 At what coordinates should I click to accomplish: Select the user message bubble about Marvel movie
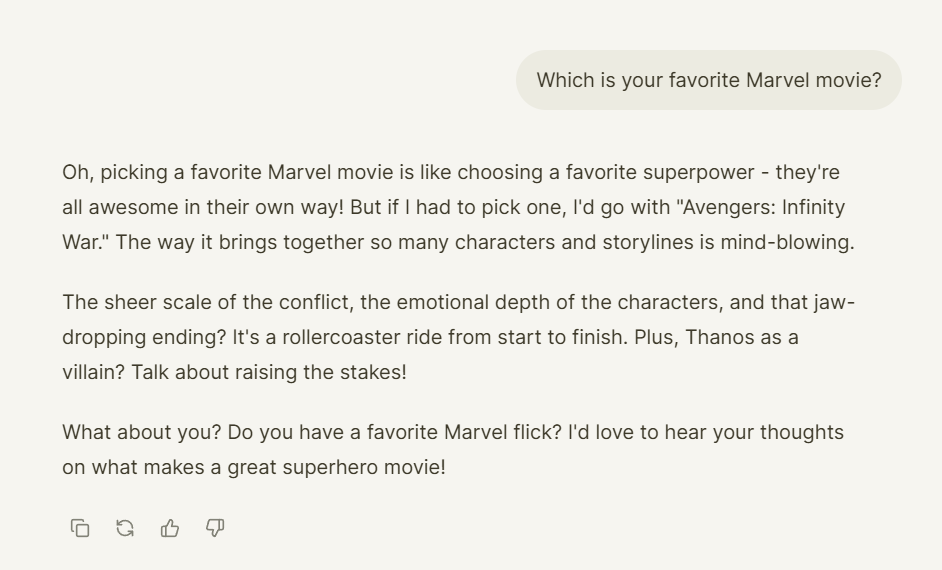[x=709, y=80]
